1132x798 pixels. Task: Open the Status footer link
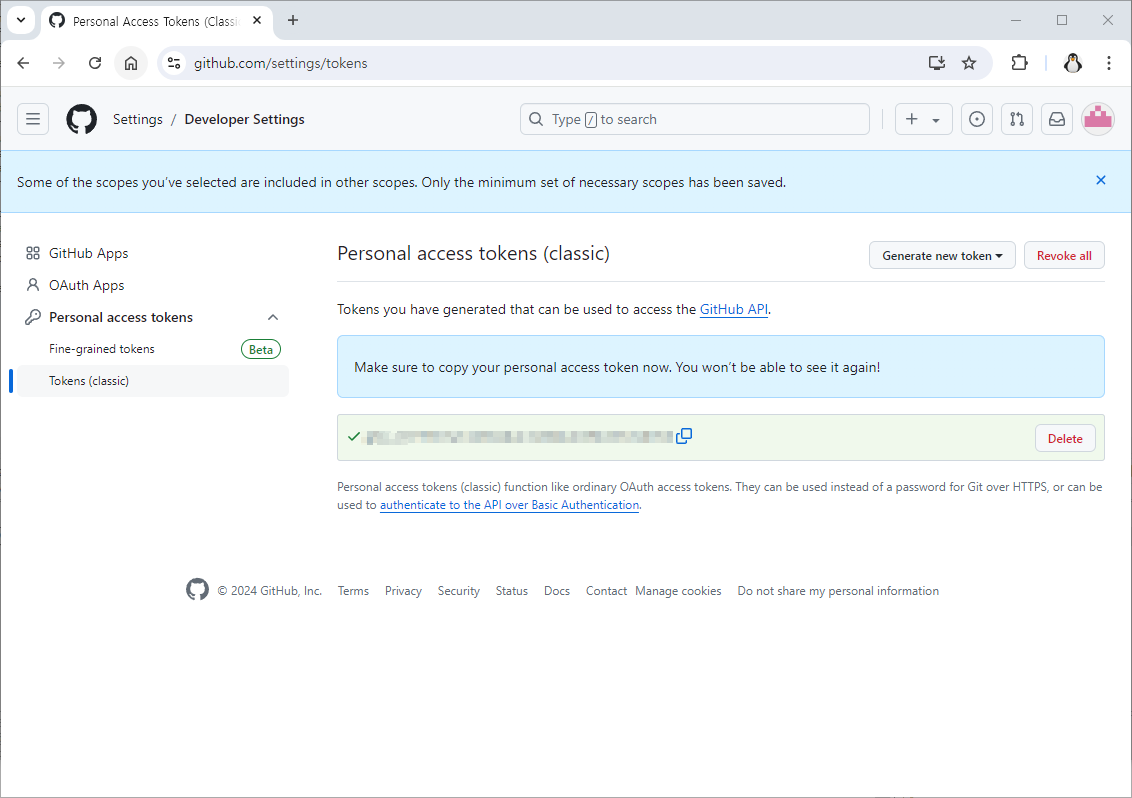511,591
